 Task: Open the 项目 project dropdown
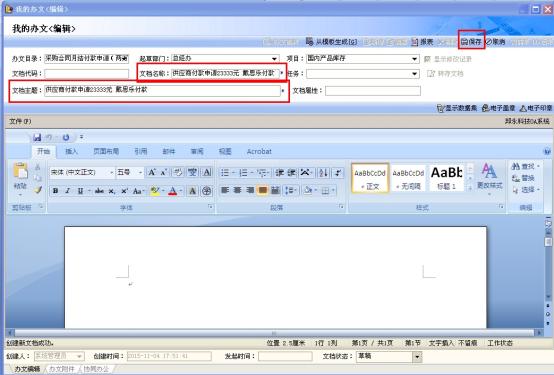(414, 59)
